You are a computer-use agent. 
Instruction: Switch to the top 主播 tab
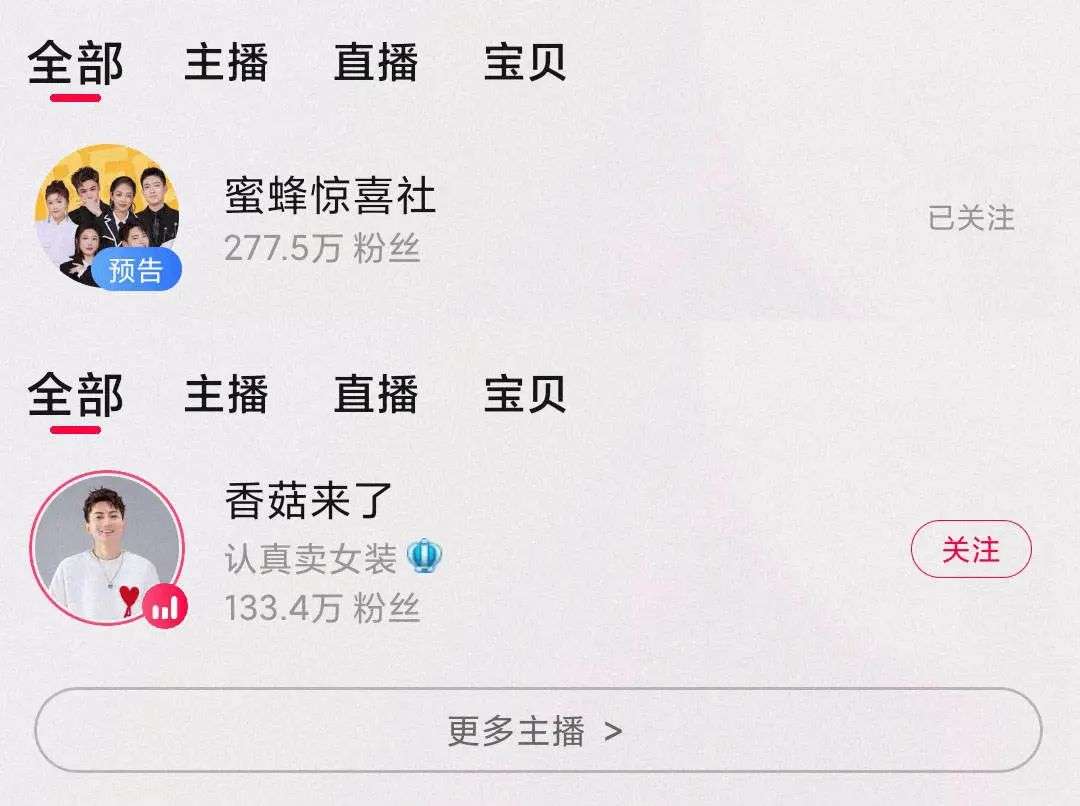[226, 63]
